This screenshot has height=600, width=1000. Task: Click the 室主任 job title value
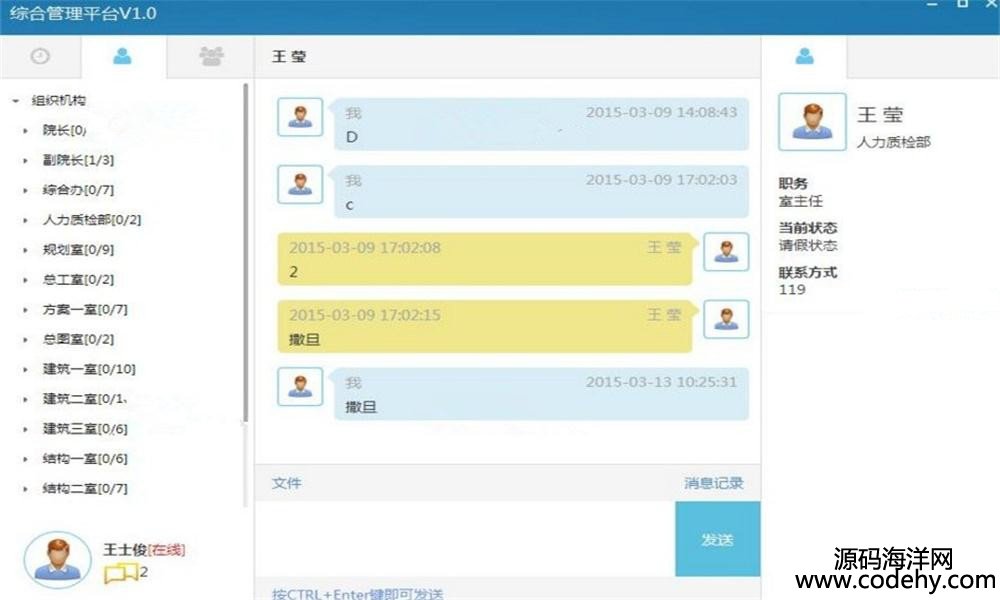(800, 201)
